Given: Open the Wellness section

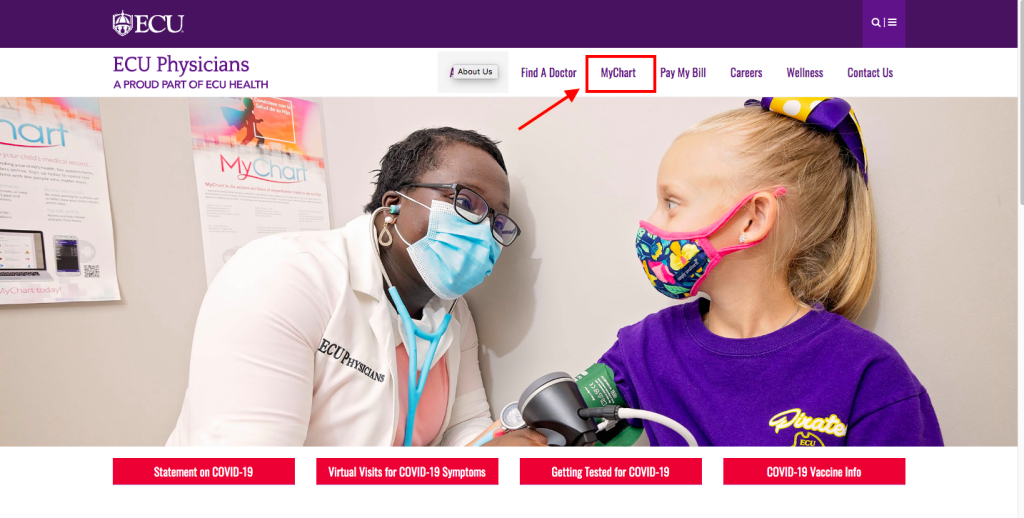Looking at the screenshot, I should coord(805,73).
